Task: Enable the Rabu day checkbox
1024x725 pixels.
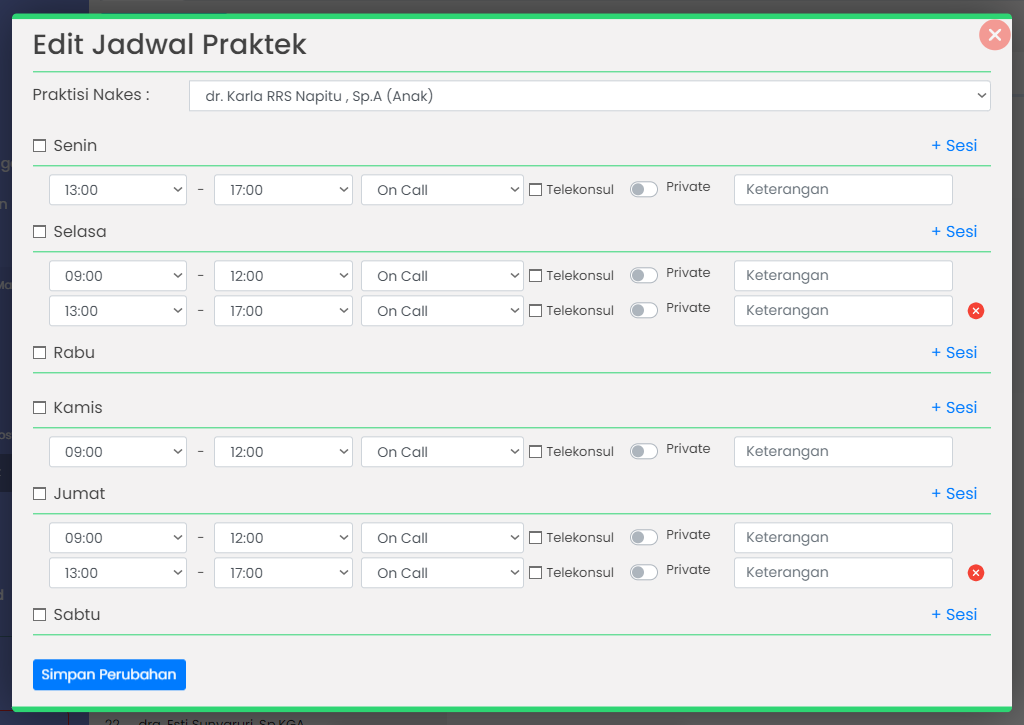Action: (x=40, y=353)
